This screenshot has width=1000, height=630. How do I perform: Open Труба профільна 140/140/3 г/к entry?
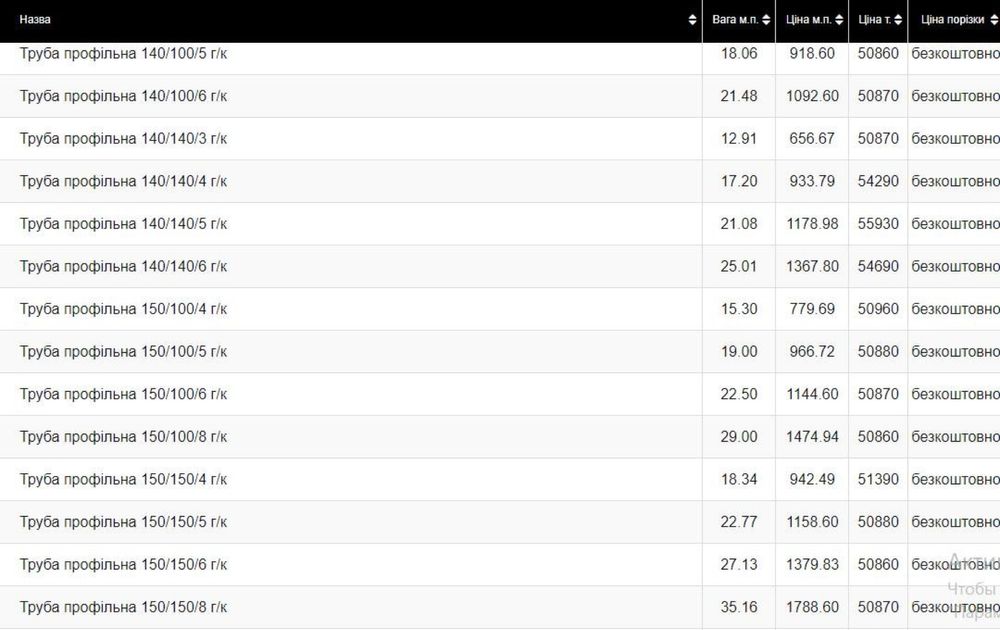pos(123,138)
